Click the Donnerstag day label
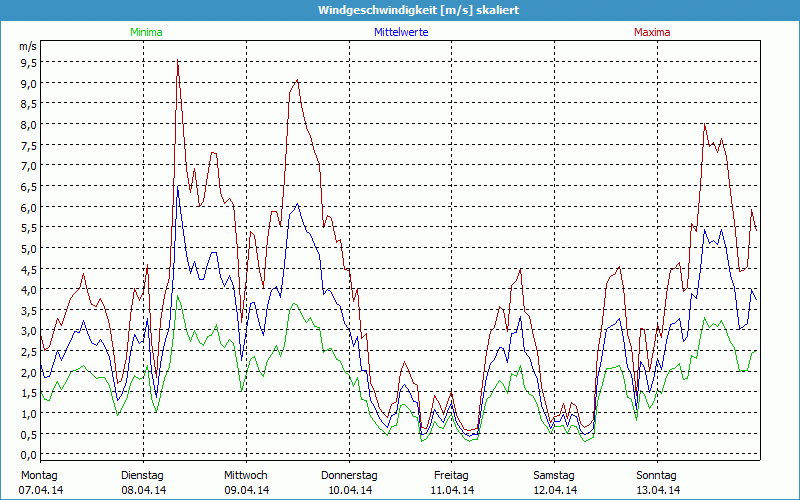The height and width of the screenshot is (500, 800). click(349, 476)
